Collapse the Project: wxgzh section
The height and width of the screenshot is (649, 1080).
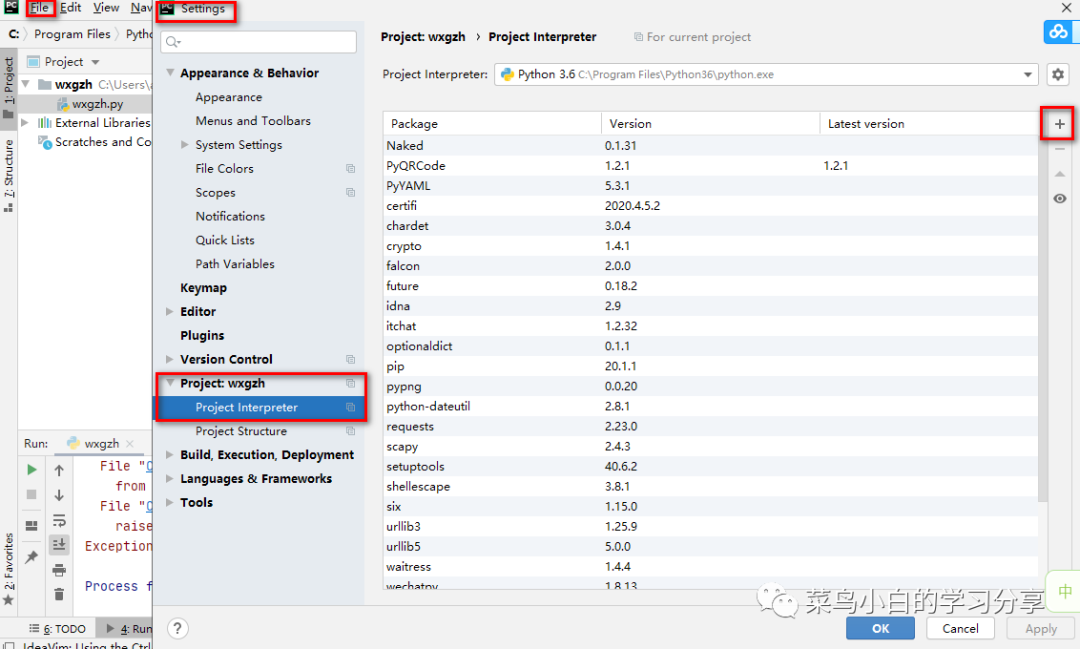(170, 383)
